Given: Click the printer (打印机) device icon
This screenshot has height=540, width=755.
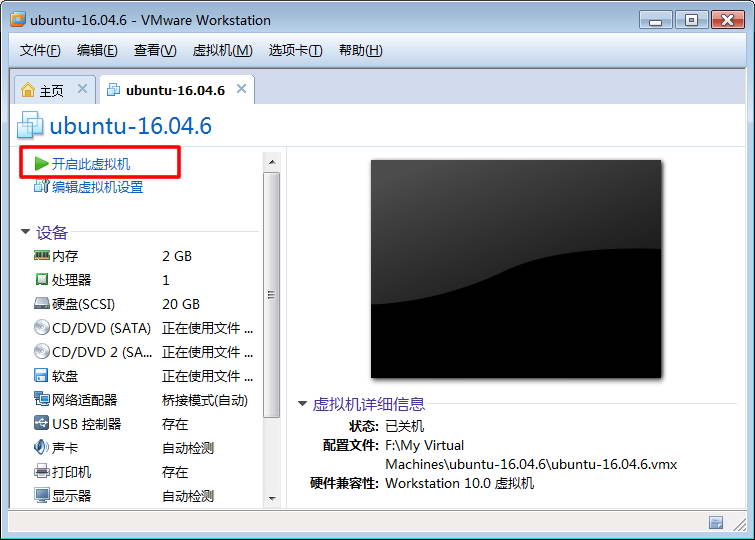Looking at the screenshot, I should [x=41, y=472].
